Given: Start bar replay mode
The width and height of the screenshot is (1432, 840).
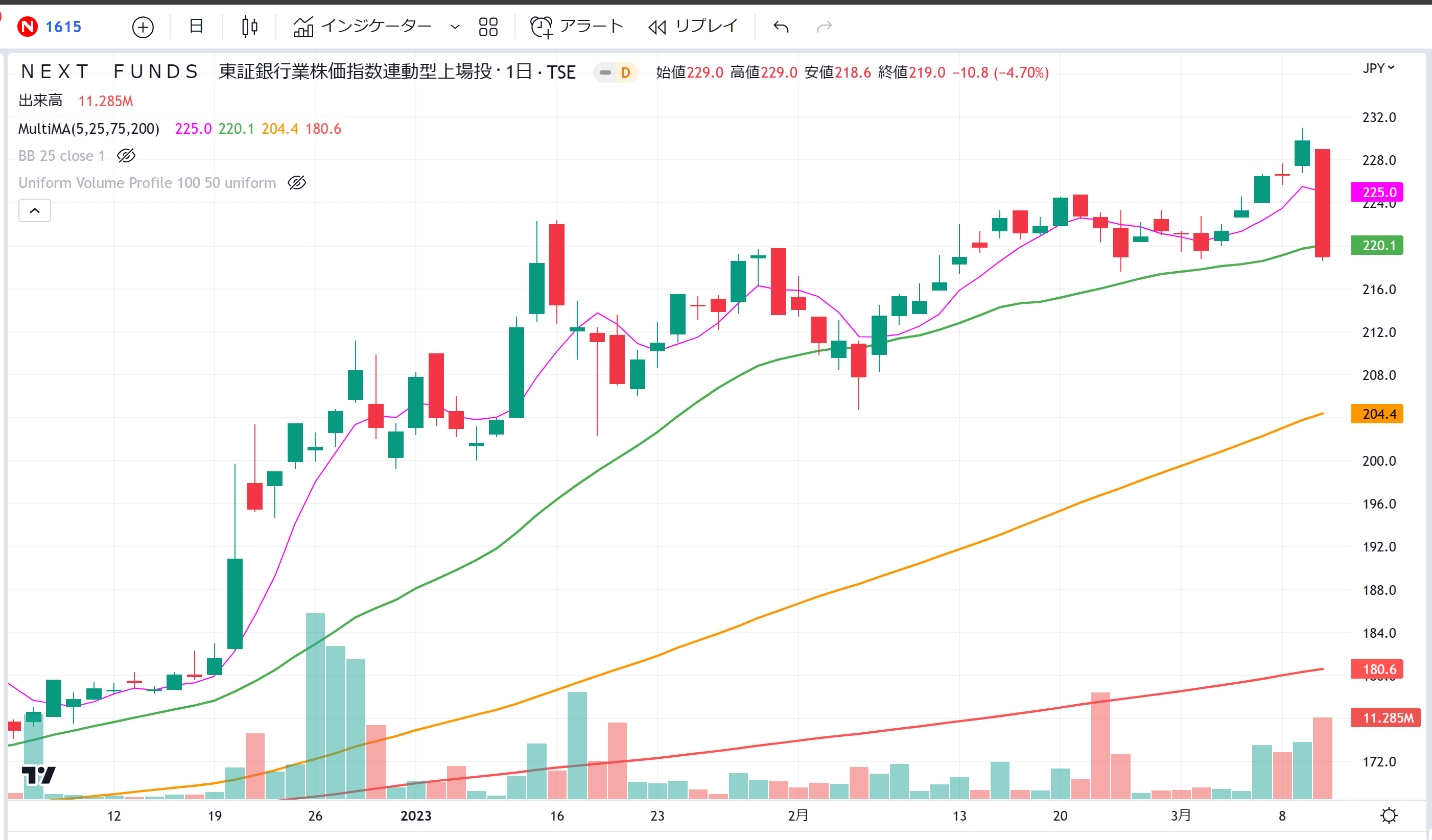Looking at the screenshot, I should (693, 26).
